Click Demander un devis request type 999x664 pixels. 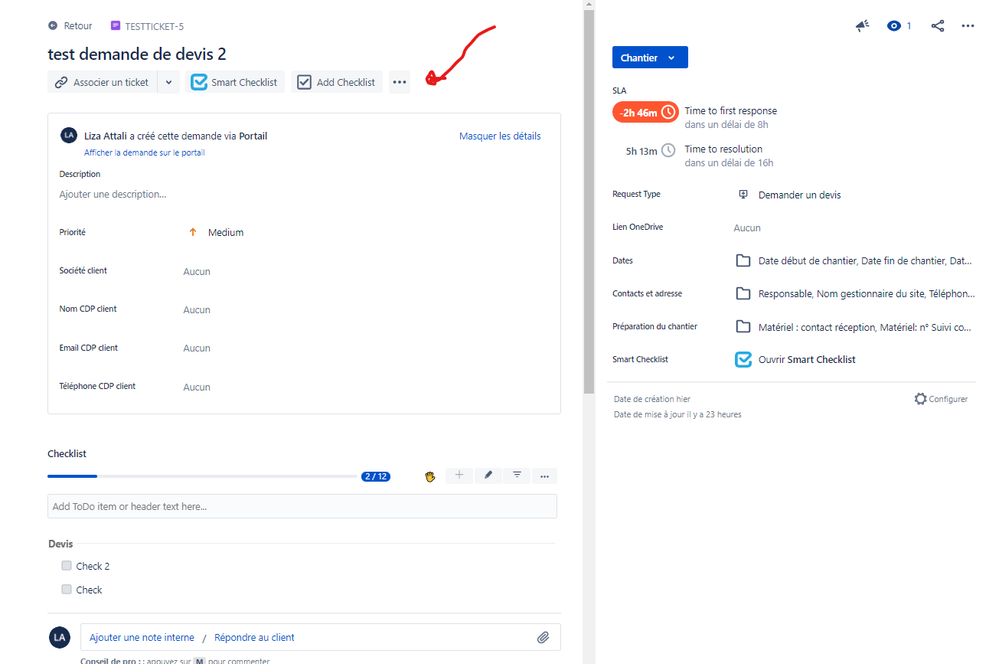[x=799, y=195]
